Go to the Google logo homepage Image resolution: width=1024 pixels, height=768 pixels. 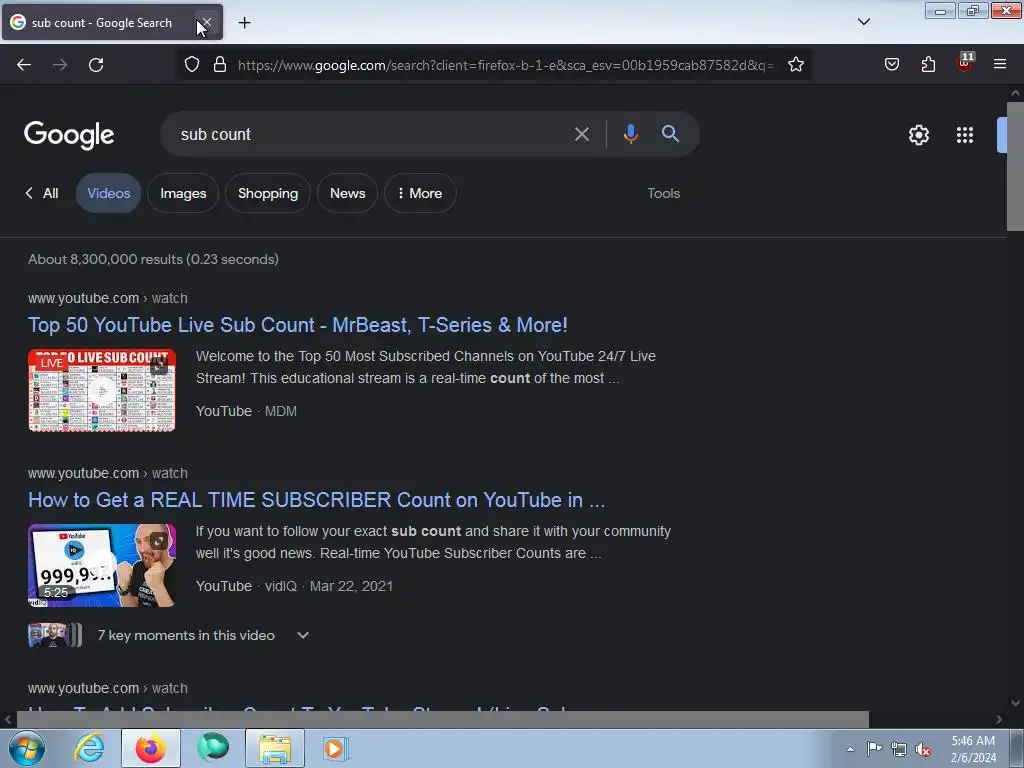[x=69, y=135]
